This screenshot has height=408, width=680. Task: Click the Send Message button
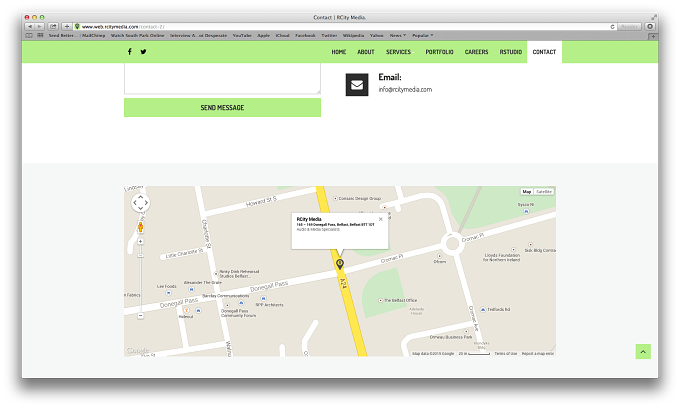222,108
